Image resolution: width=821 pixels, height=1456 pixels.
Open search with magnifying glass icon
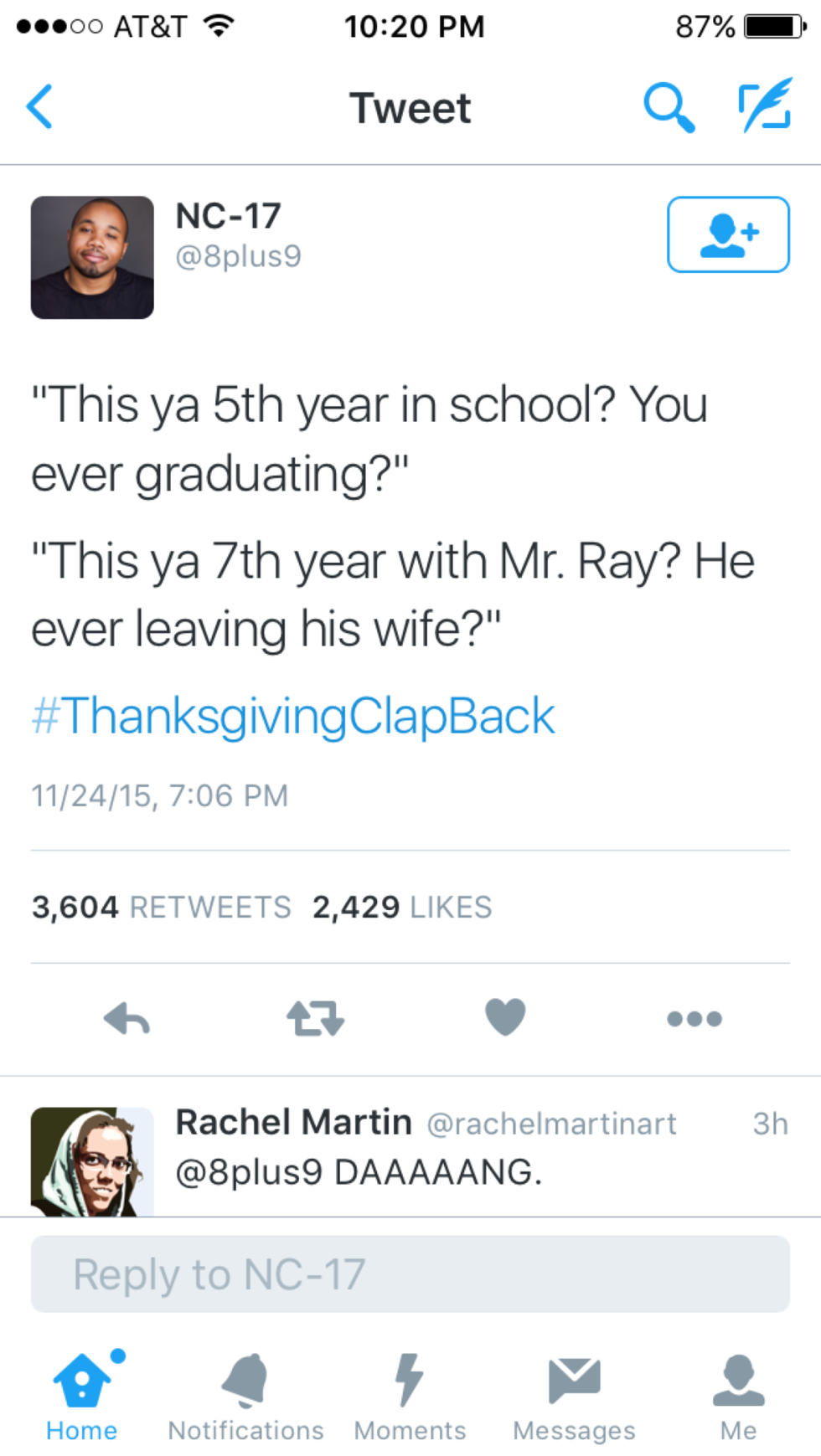[x=669, y=107]
